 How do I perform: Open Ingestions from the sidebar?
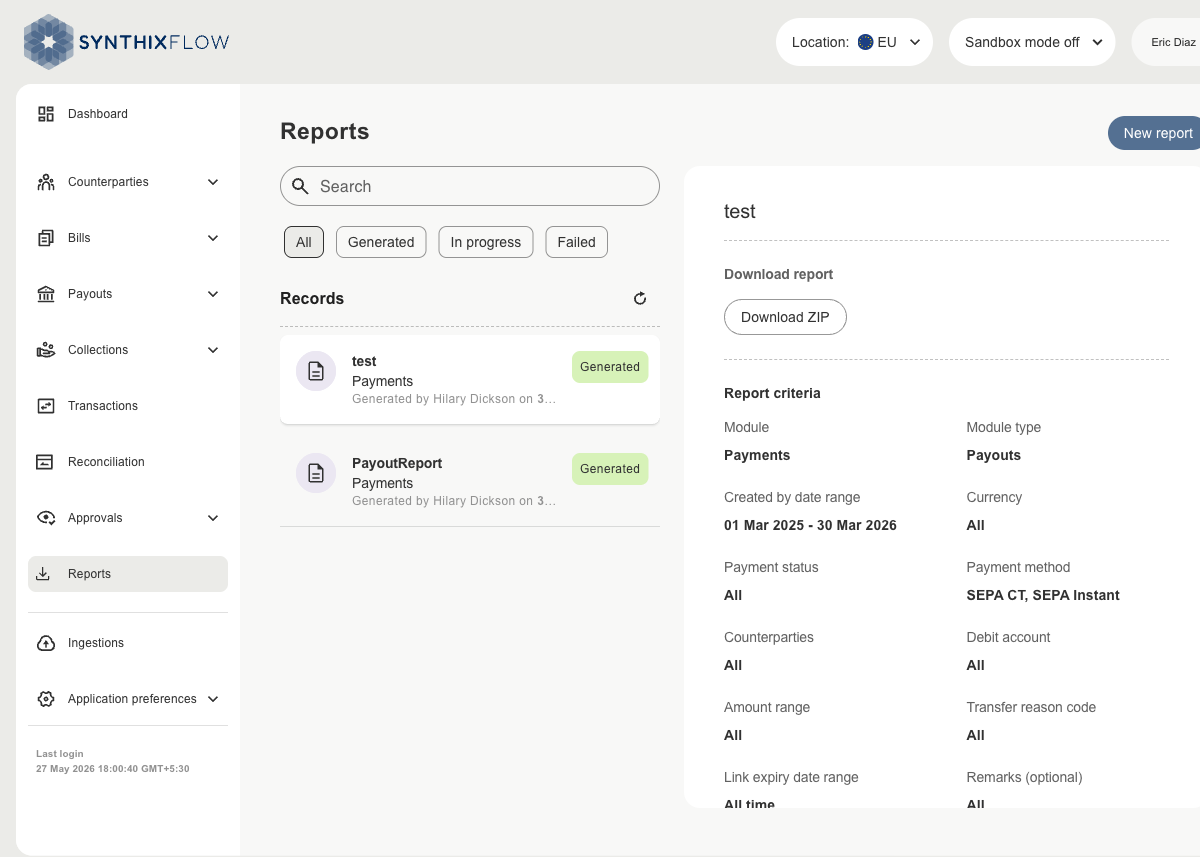pos(128,643)
